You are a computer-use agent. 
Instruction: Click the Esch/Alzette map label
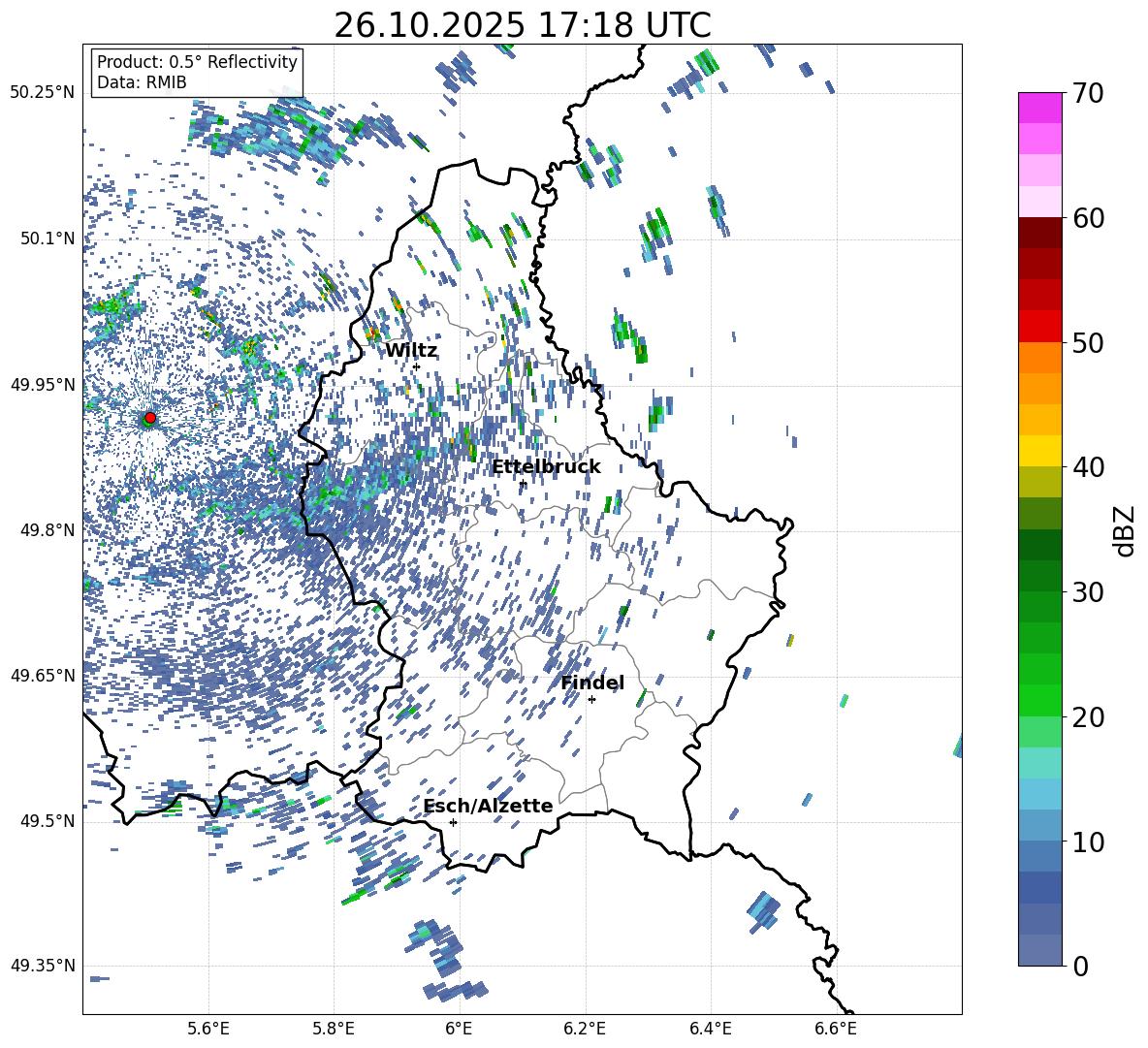click(x=489, y=806)
